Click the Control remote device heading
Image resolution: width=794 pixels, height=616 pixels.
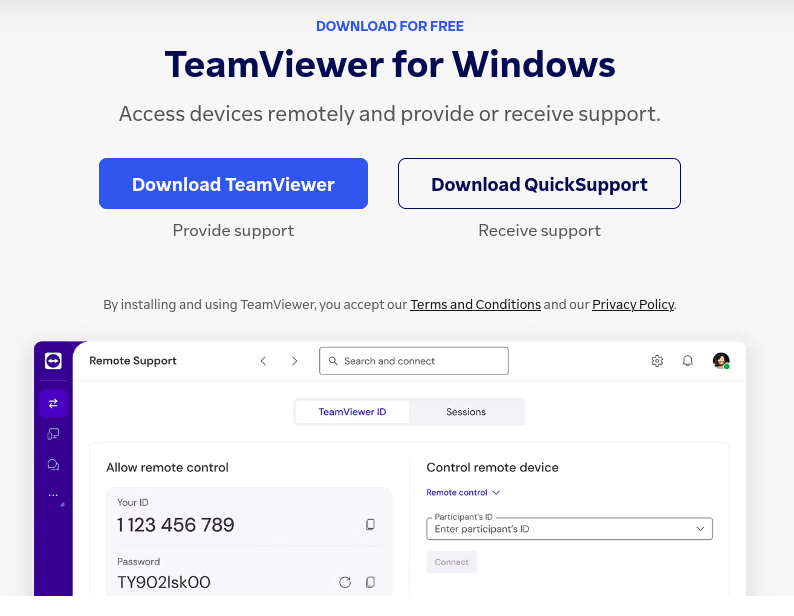click(492, 467)
